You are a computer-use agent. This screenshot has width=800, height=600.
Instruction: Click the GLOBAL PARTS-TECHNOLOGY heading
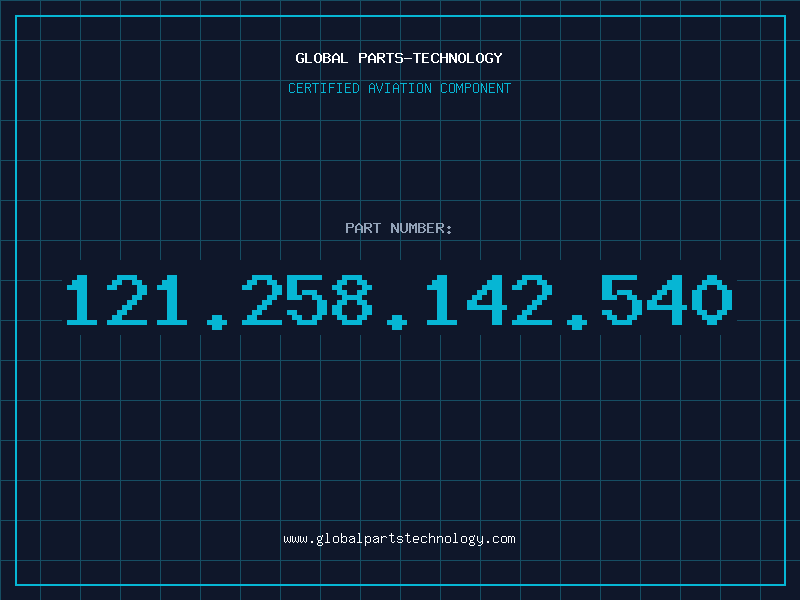[x=399, y=58]
